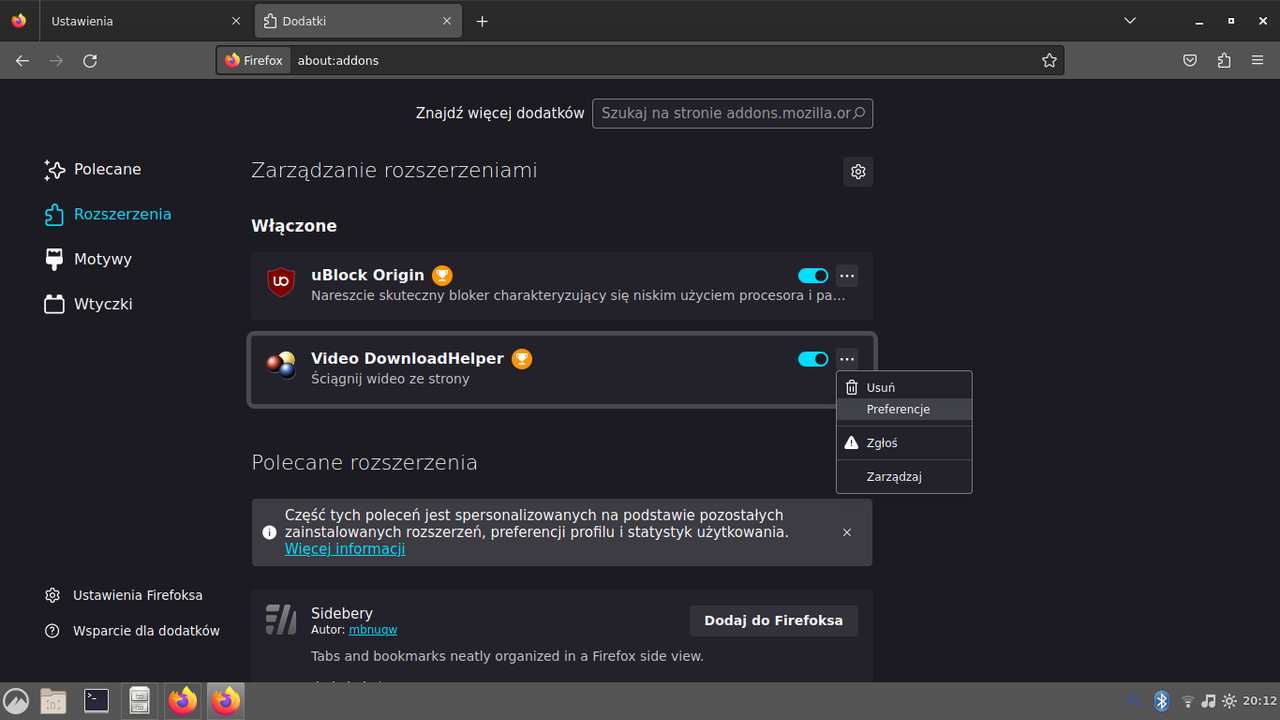1280x720 pixels.
Task: Choose Zarządzaj from the context menu
Action: [904, 477]
